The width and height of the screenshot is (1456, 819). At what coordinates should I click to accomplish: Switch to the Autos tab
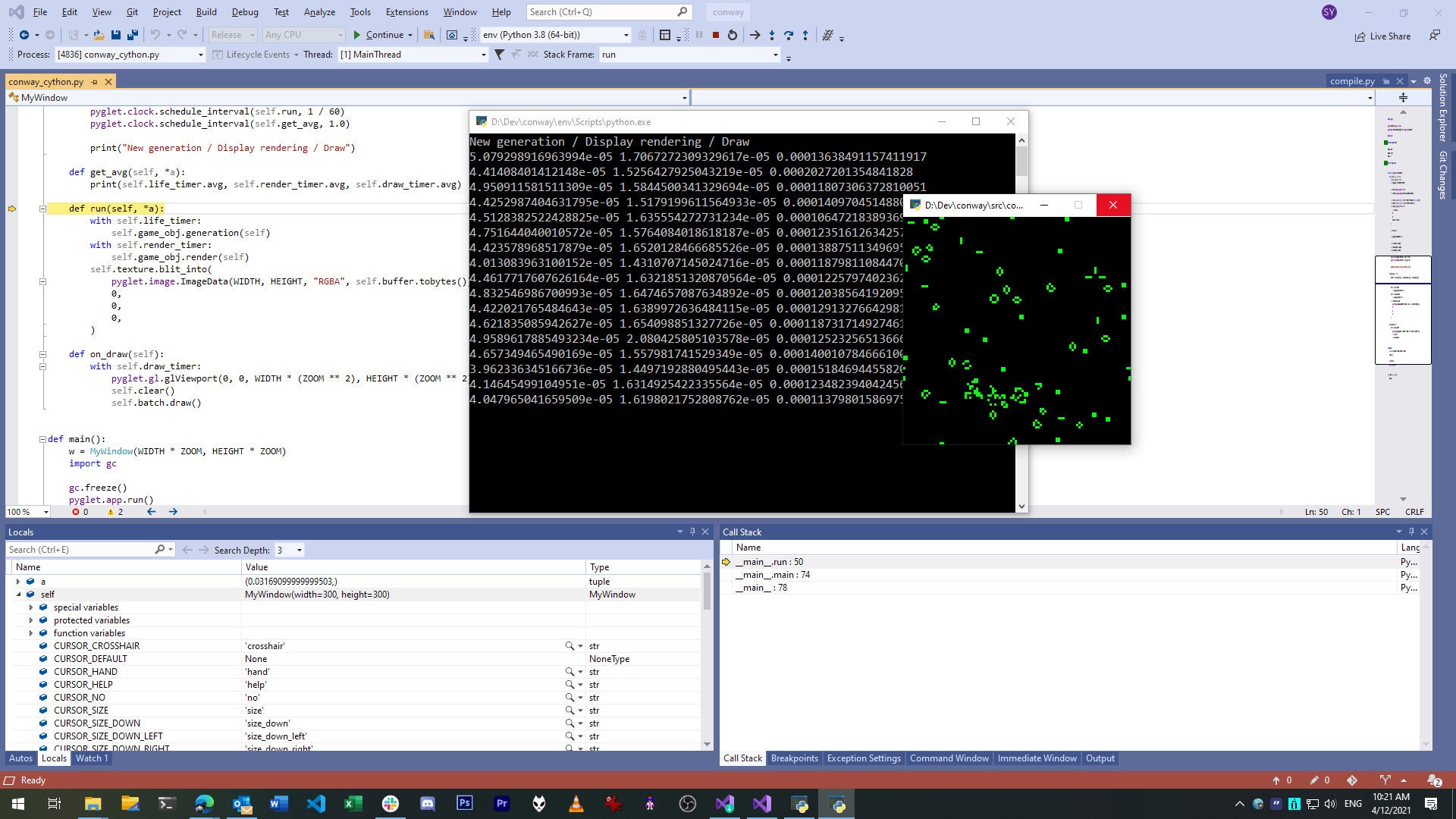pos(20,758)
